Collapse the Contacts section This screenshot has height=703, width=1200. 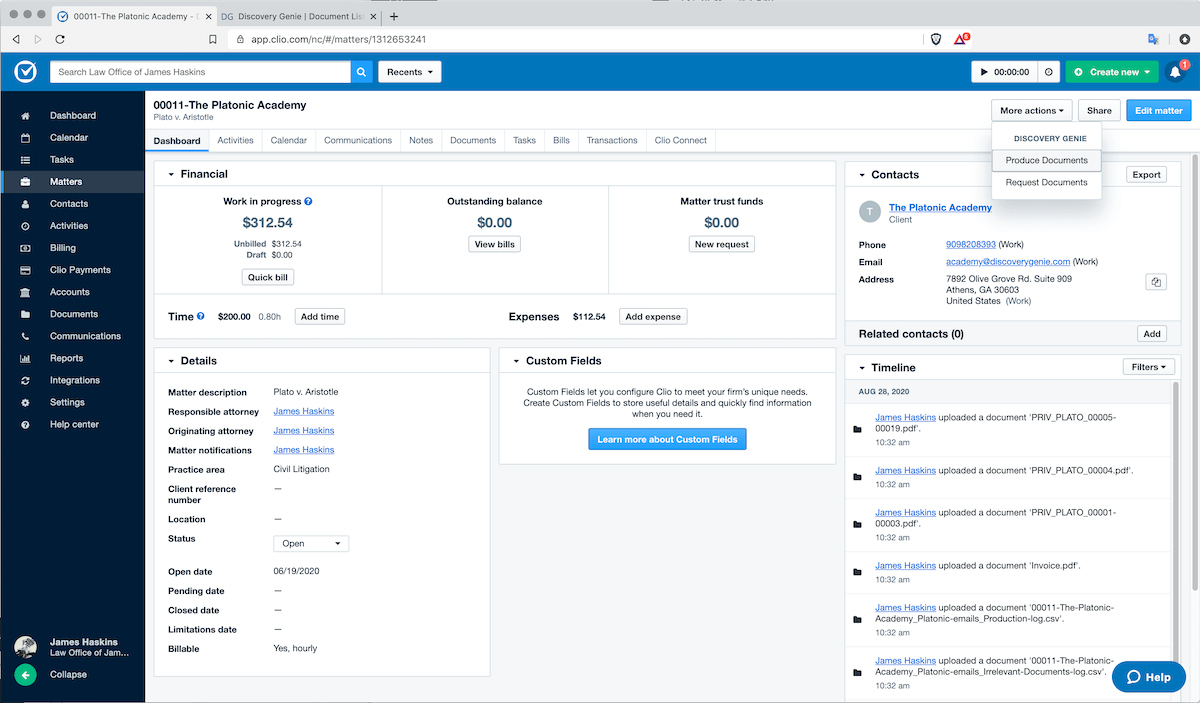(x=862, y=175)
